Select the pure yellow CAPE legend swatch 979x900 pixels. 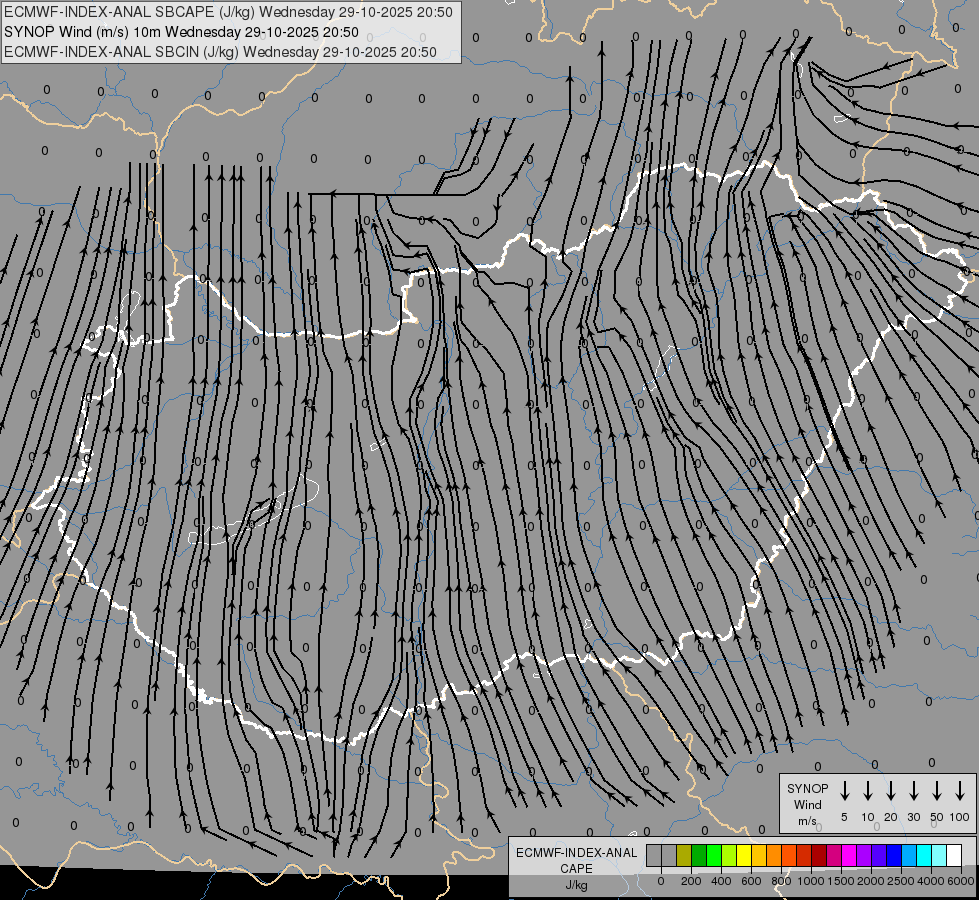pos(744,855)
